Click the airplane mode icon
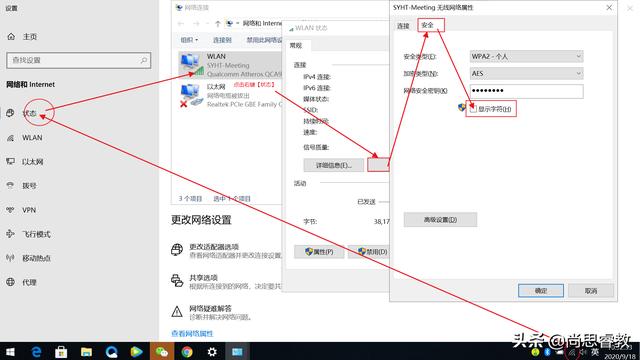Screen dimensions: 640x360 click(11, 234)
